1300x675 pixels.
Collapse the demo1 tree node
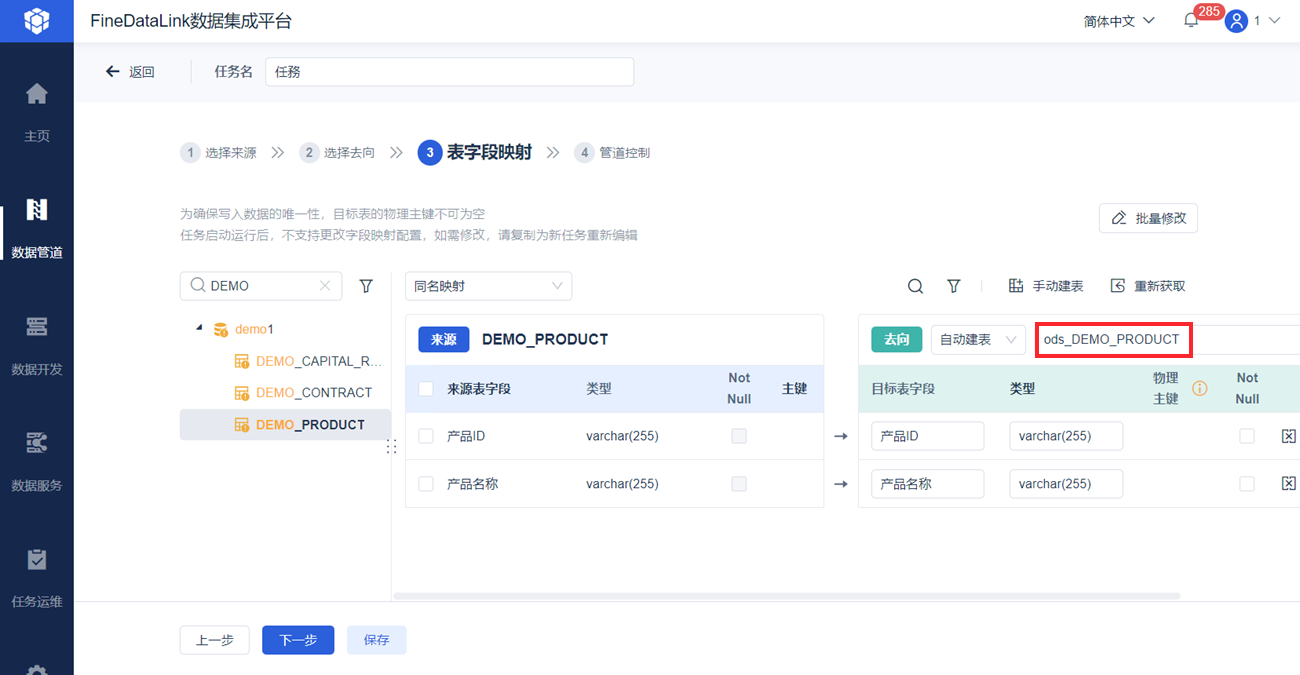point(199,328)
